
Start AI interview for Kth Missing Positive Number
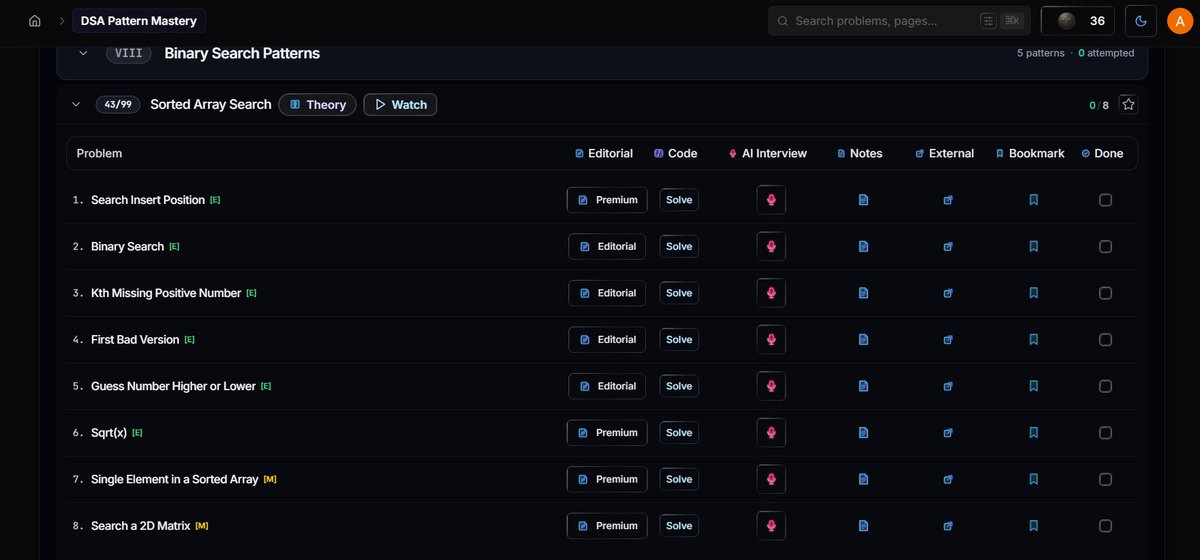[771, 293]
